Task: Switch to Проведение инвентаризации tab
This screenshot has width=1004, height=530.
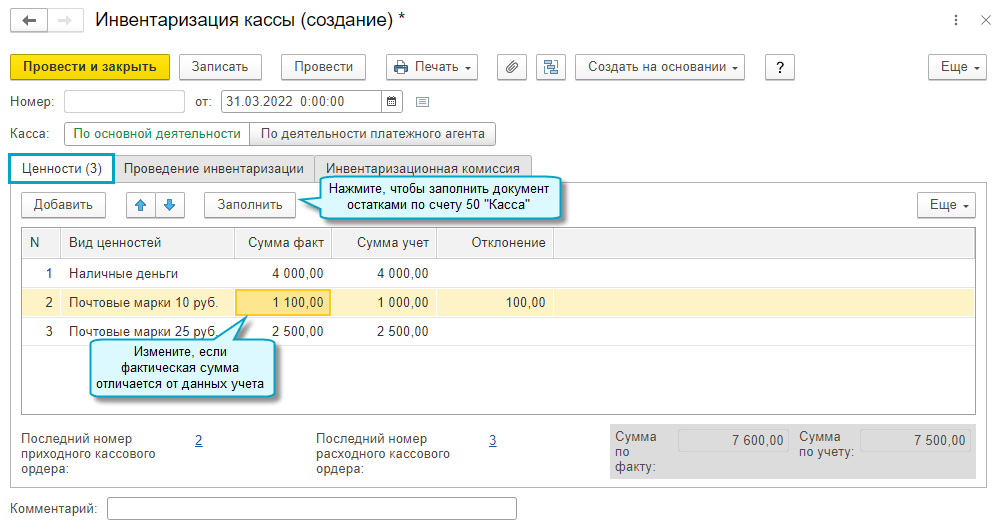Action: (x=214, y=168)
